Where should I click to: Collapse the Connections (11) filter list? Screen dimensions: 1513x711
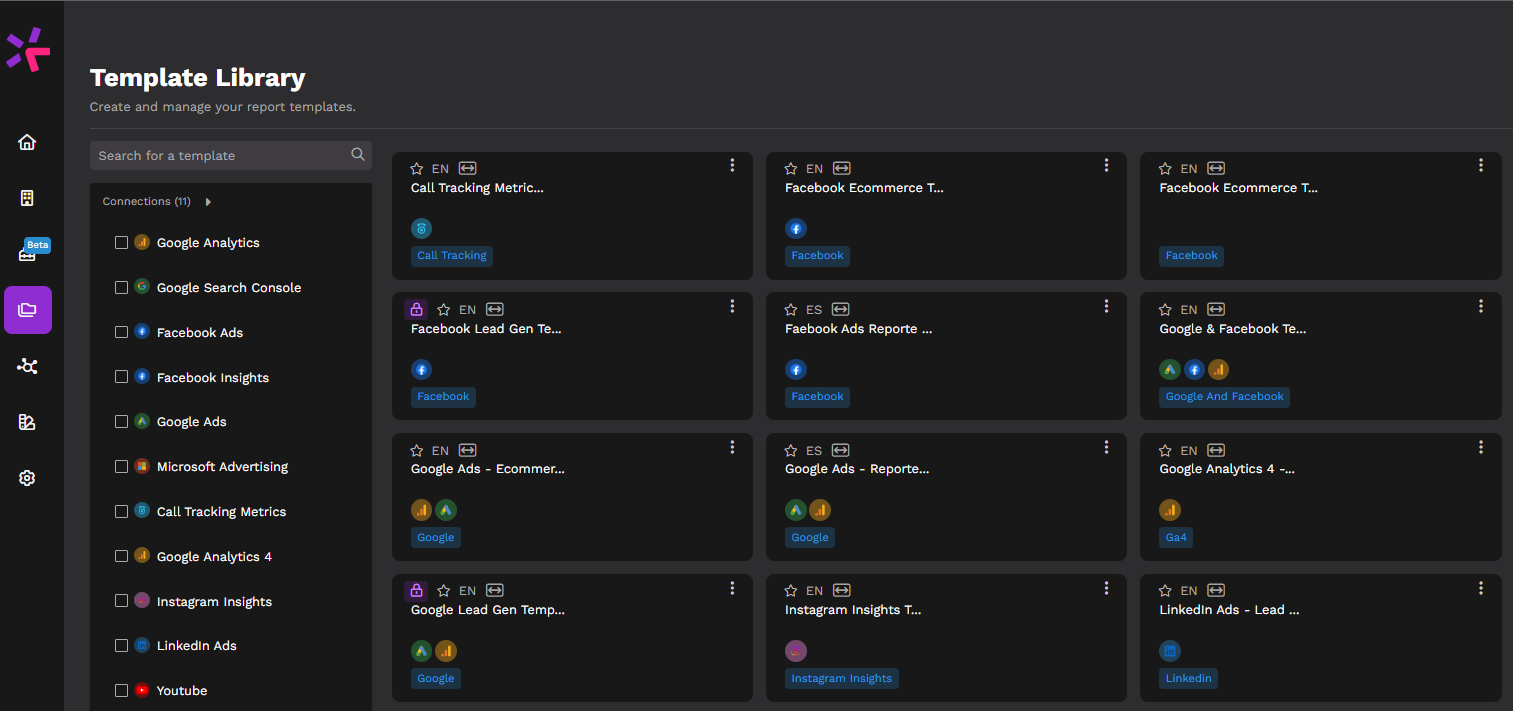click(208, 202)
